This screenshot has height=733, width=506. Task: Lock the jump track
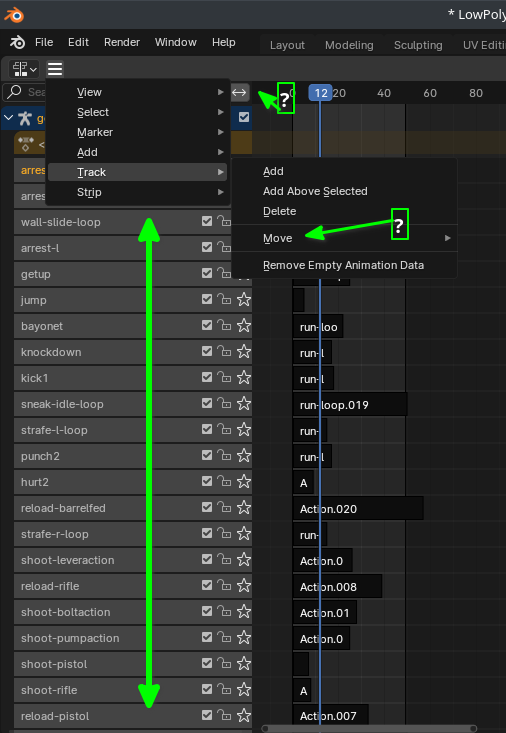click(x=225, y=299)
